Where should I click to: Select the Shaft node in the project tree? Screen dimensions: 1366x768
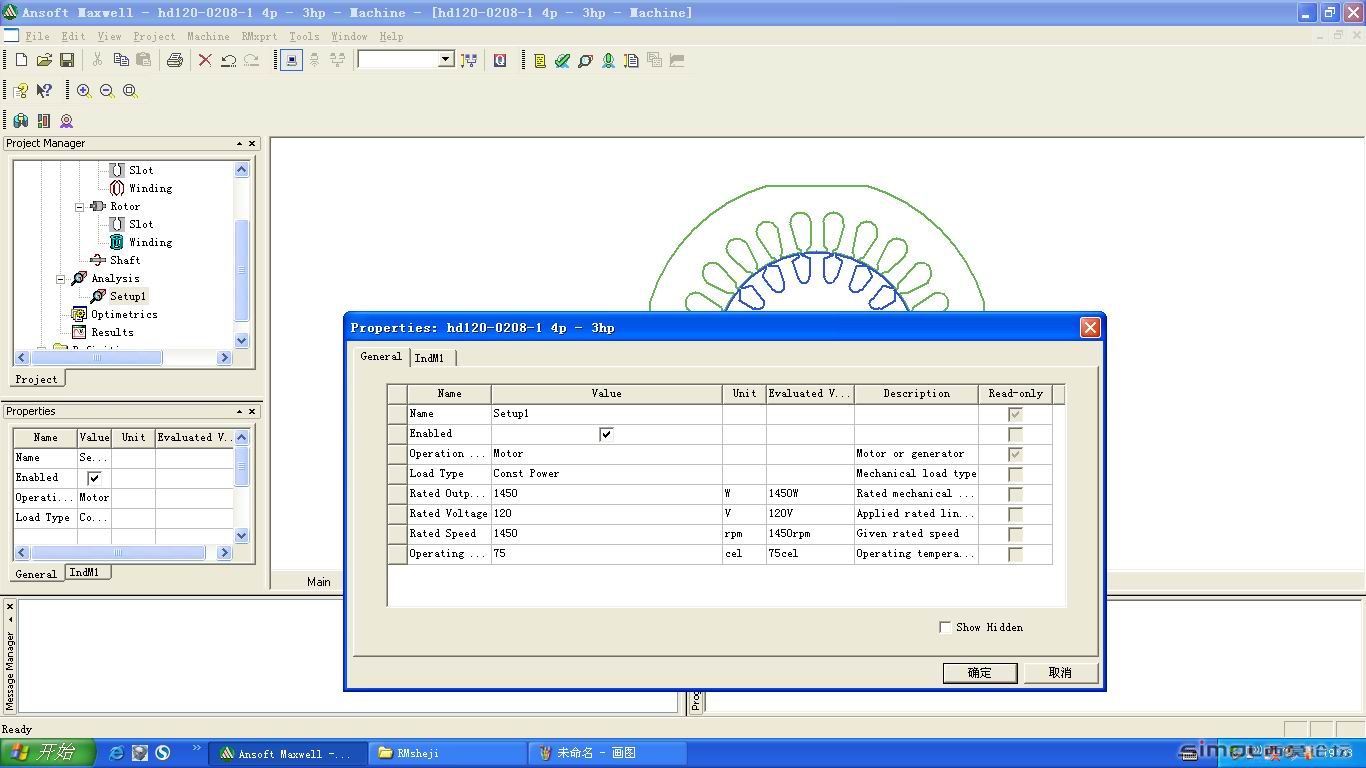tap(125, 260)
